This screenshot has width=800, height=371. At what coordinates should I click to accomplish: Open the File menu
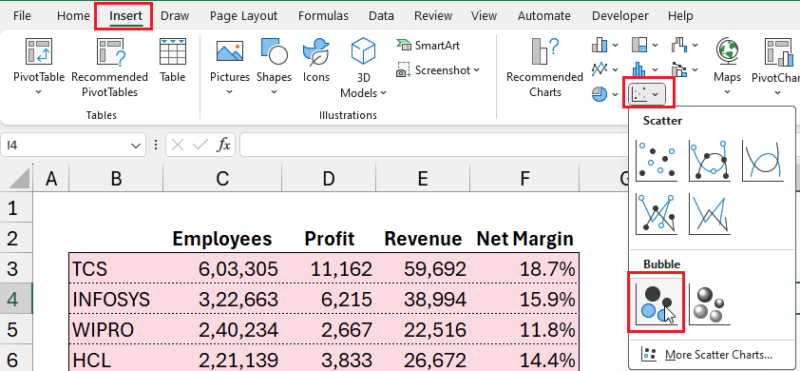[22, 16]
